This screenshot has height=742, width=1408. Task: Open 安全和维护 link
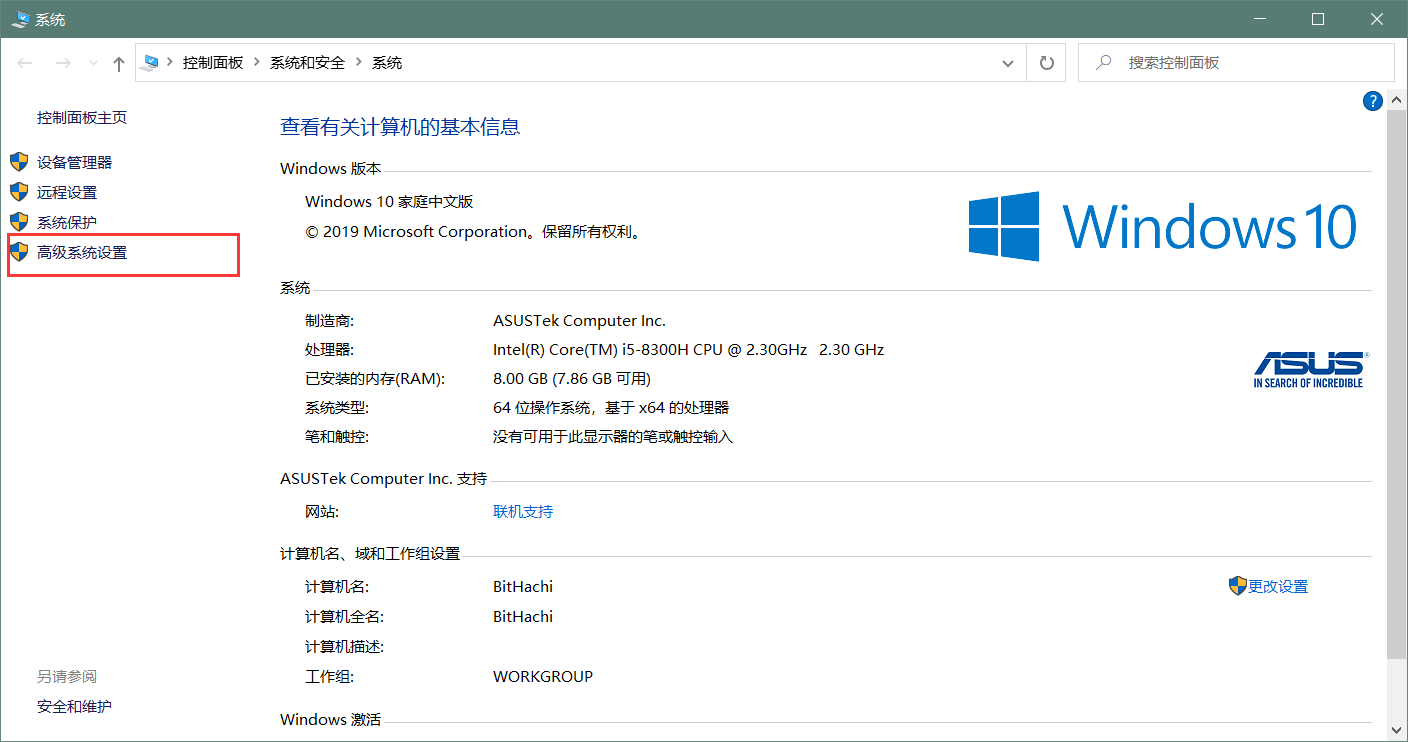(74, 706)
